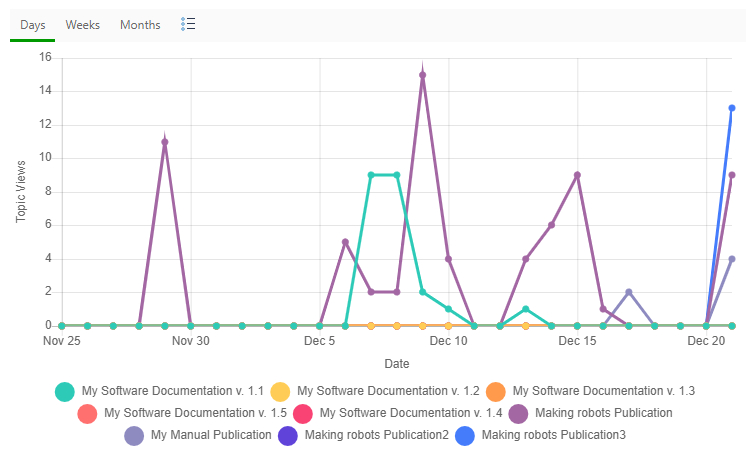
Task: Click the v. 1.4 pink legend circle
Action: 304,413
